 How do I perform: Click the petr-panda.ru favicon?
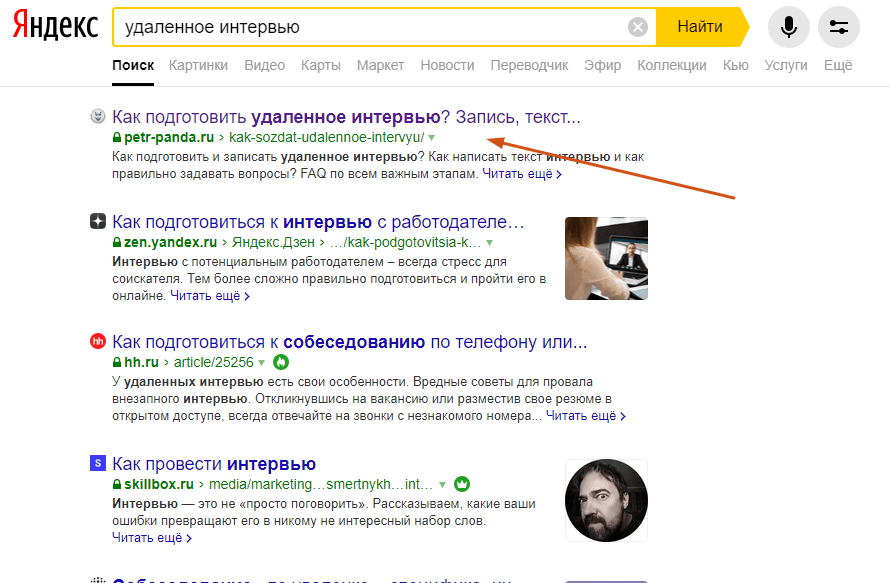click(x=98, y=116)
